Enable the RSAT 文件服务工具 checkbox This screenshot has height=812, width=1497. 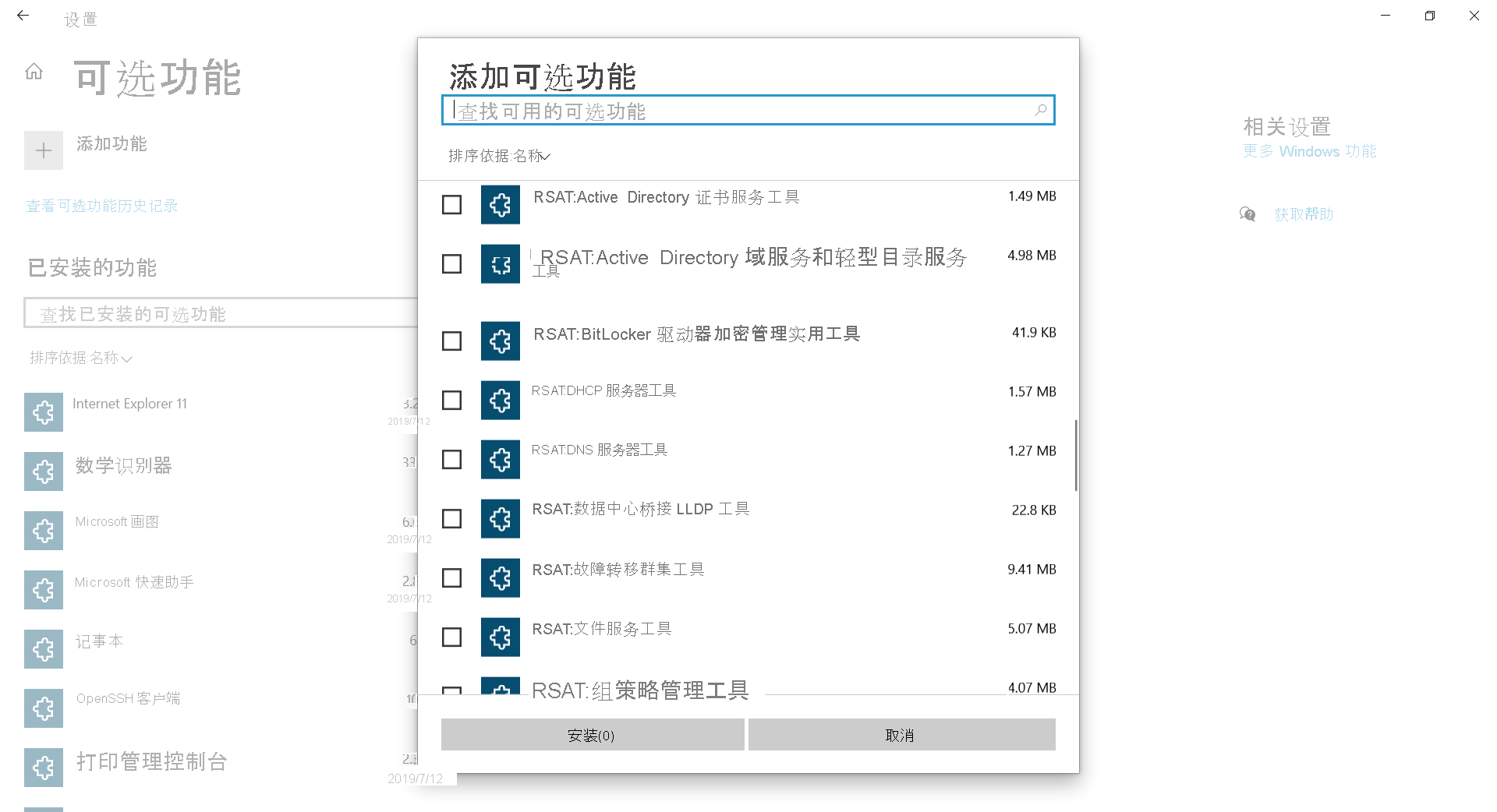point(451,637)
